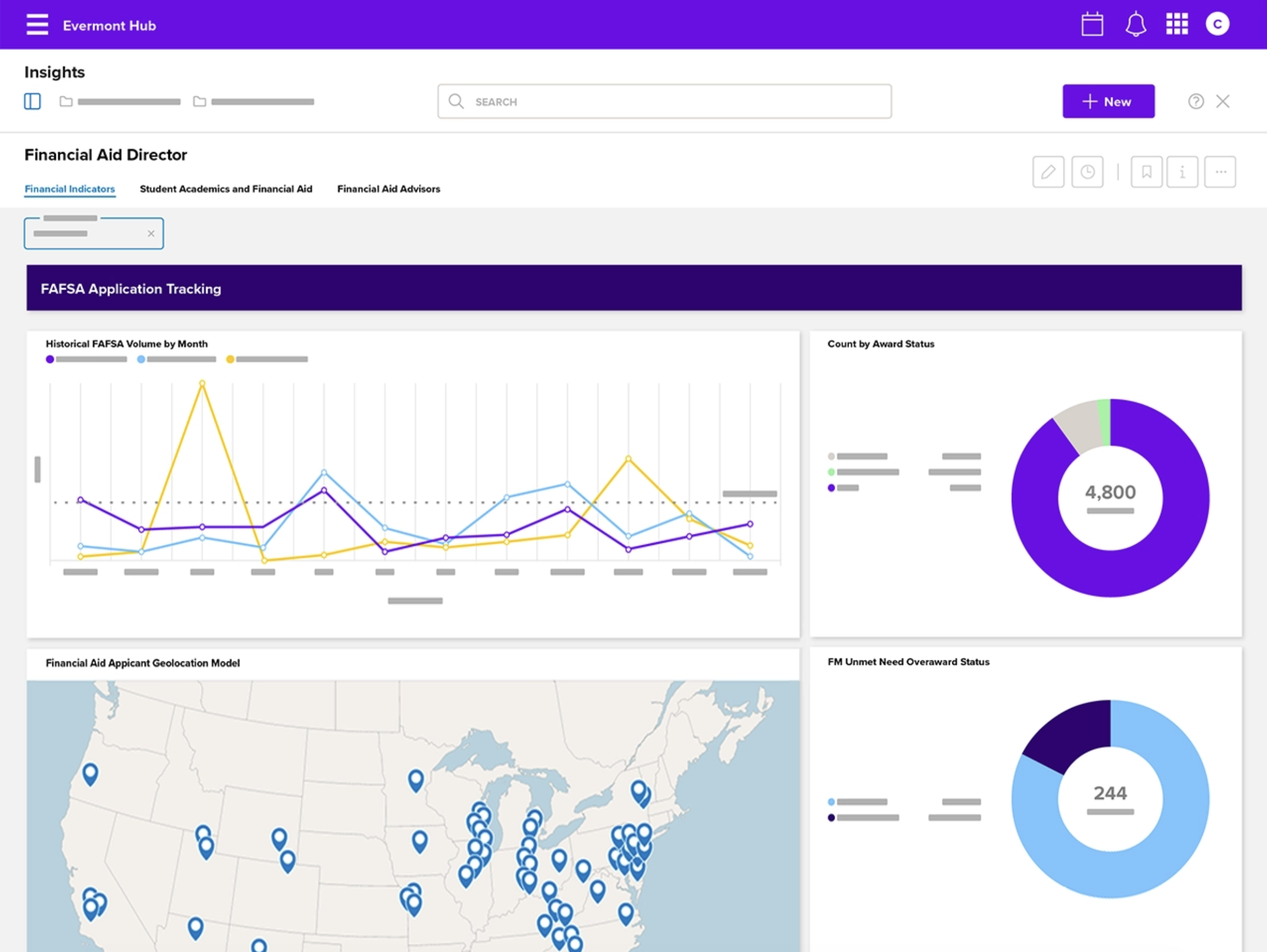This screenshot has width=1267, height=952.
Task: Open the calendar icon in header
Action: point(1092,25)
